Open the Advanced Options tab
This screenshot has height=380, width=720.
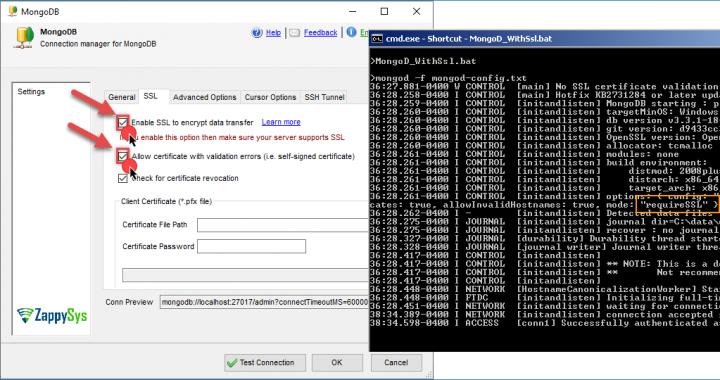[204, 97]
